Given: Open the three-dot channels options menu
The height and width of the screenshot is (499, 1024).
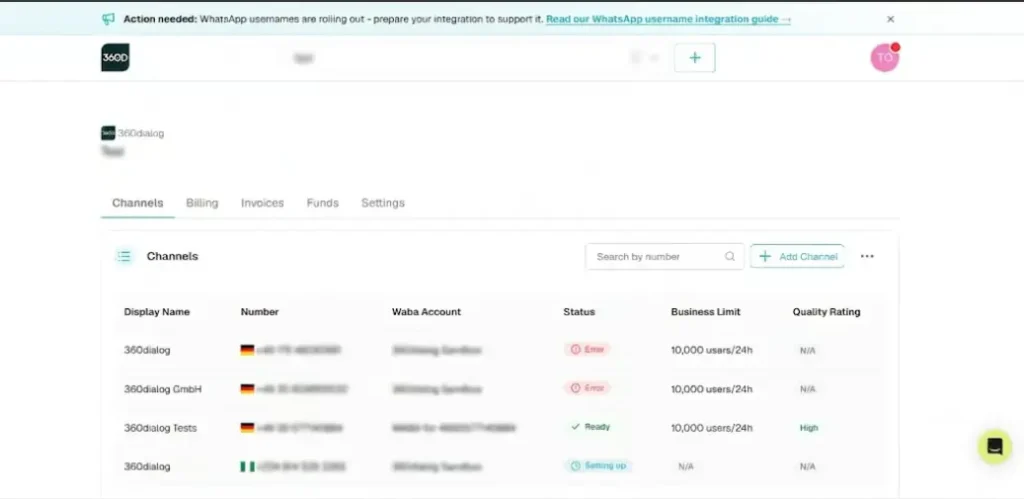Looking at the screenshot, I should [x=867, y=257].
